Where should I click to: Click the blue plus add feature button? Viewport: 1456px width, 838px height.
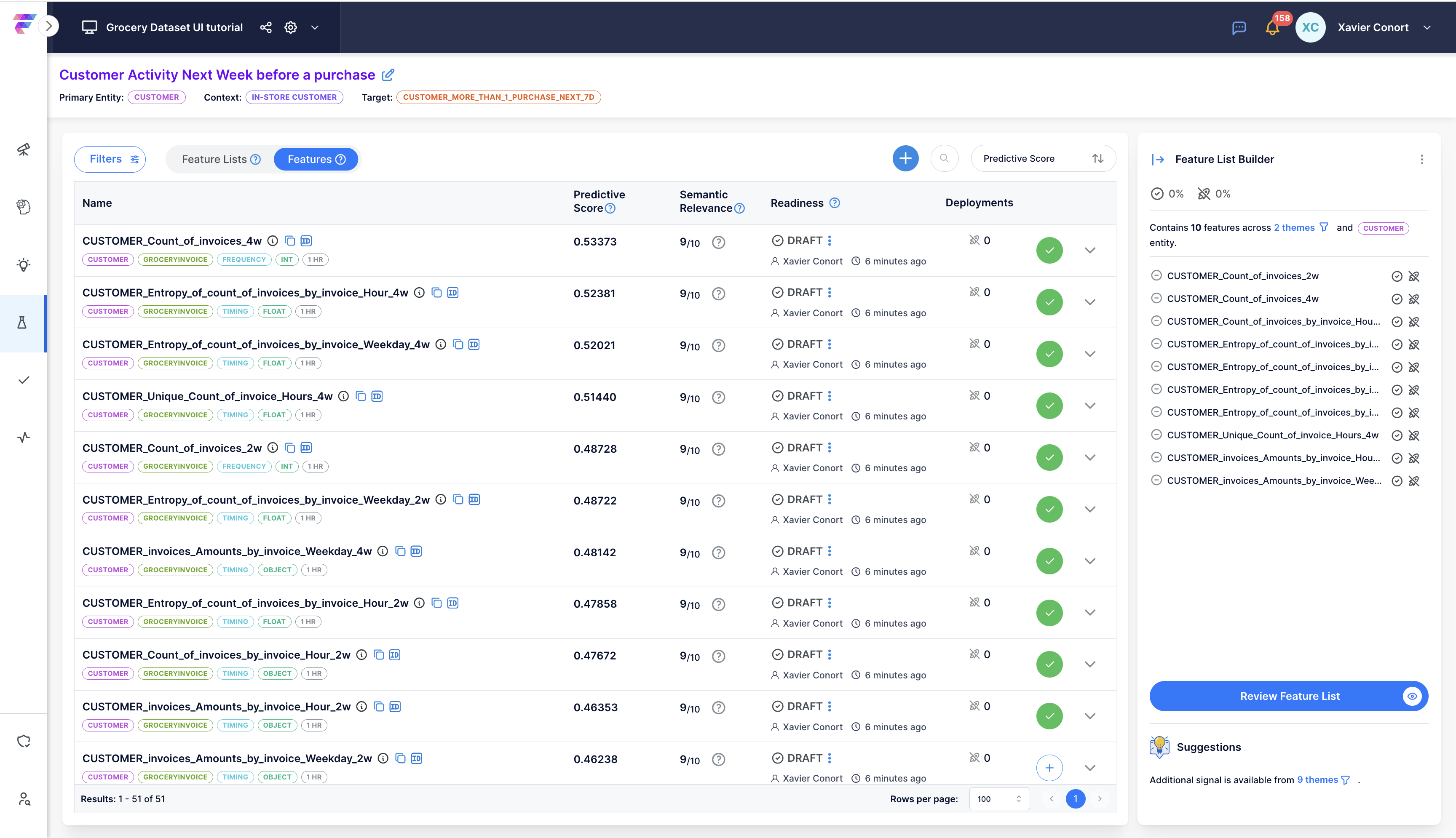[905, 158]
